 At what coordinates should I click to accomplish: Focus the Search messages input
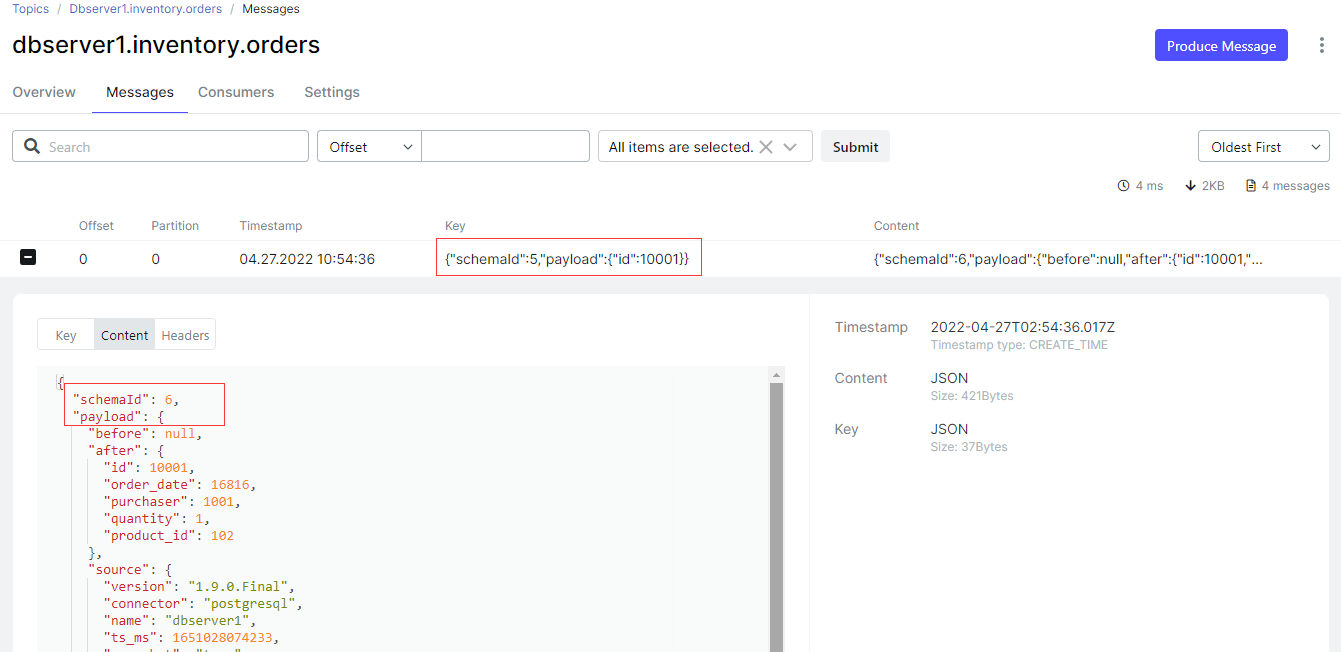click(160, 146)
